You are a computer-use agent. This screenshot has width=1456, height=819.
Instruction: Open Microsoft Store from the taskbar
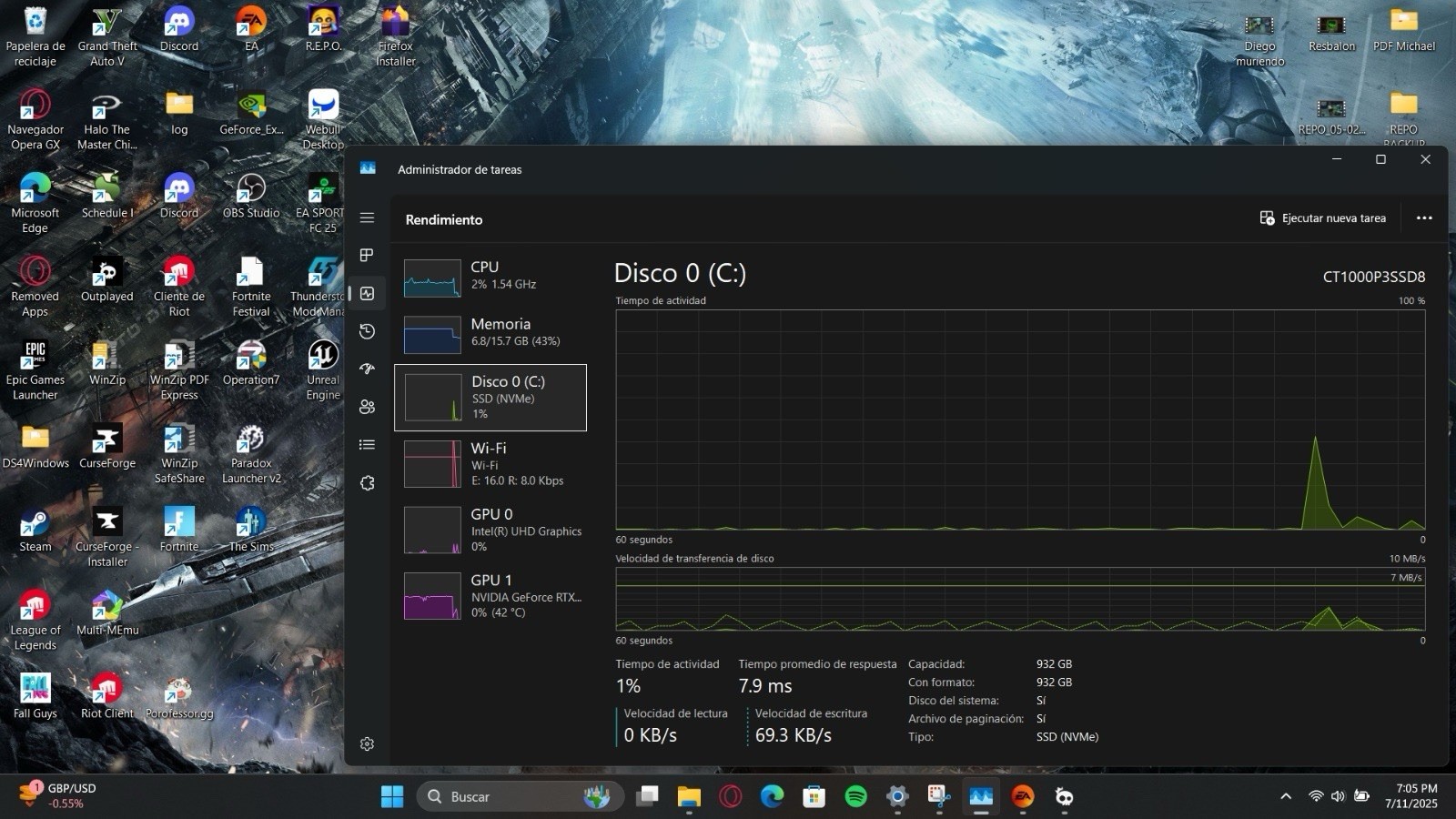814,796
